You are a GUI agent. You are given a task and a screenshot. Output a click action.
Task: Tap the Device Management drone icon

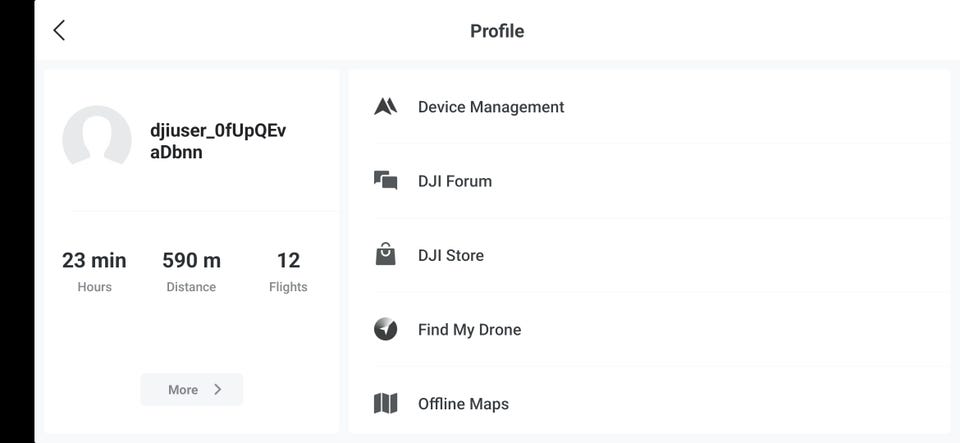[x=386, y=107]
